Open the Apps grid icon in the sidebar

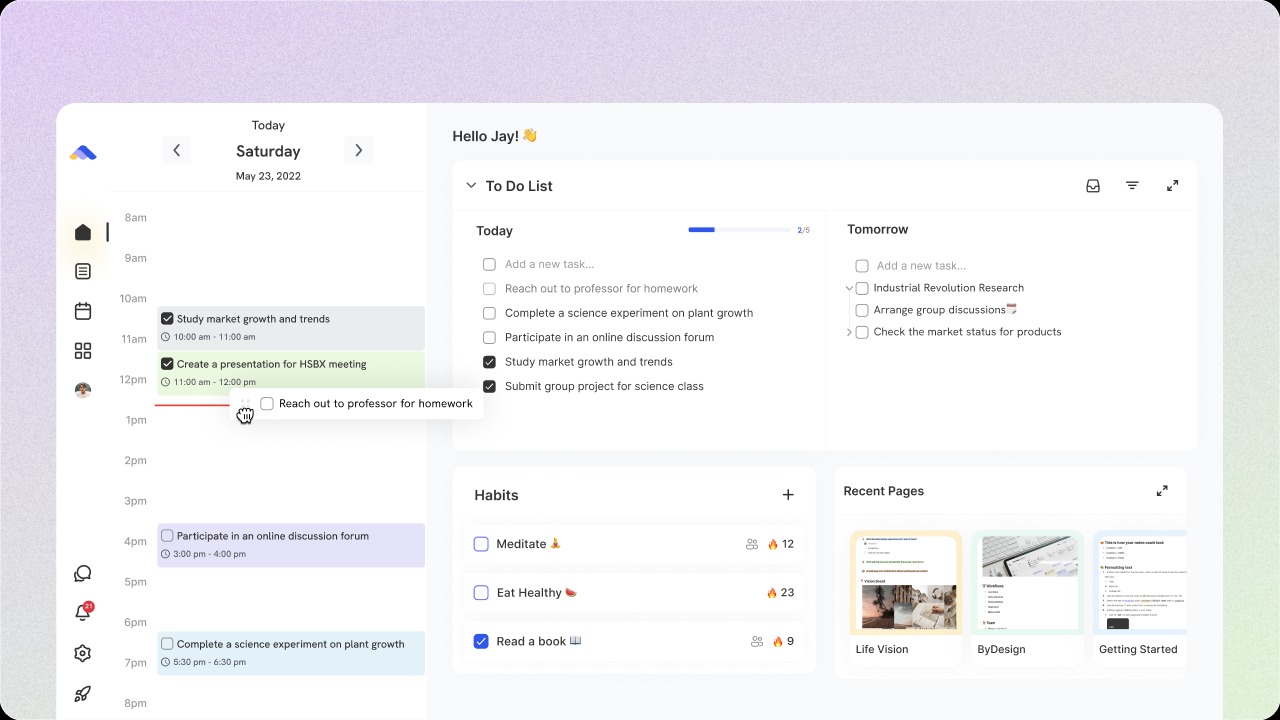click(83, 351)
